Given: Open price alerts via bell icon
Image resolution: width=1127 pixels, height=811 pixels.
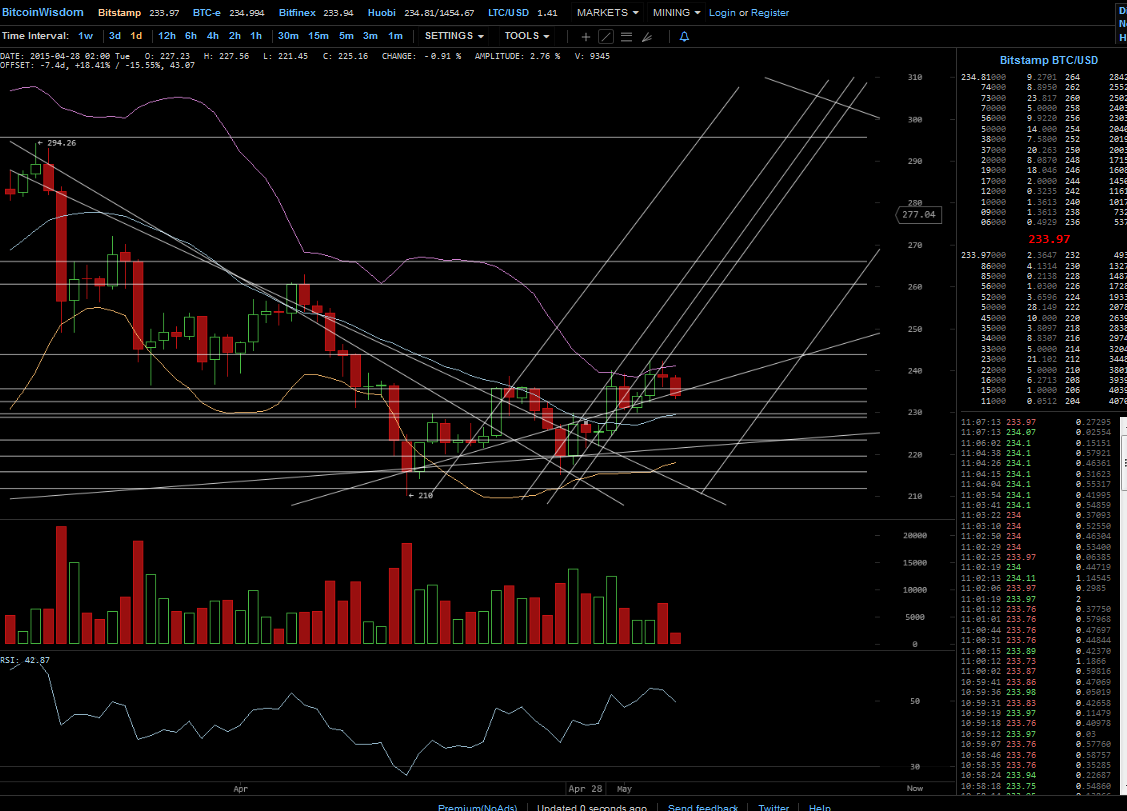Looking at the screenshot, I should pyautogui.click(x=684, y=37).
